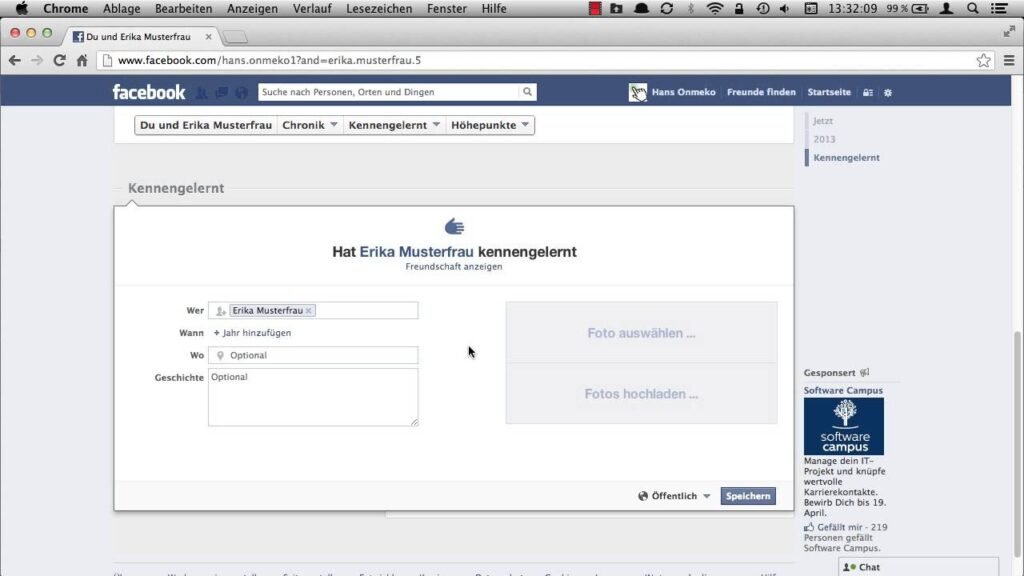
Task: Open the notifications globe icon
Action: pyautogui.click(x=241, y=92)
